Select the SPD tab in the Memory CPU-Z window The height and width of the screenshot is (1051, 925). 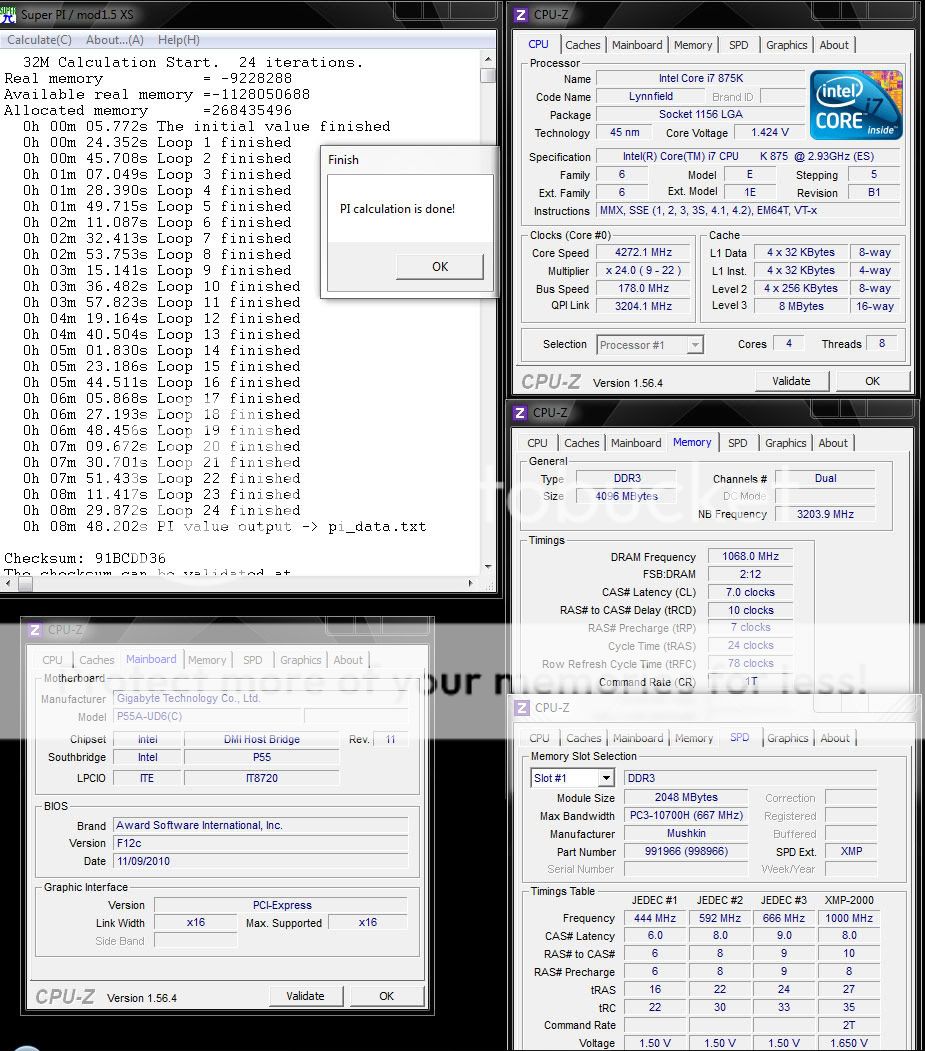click(737, 443)
